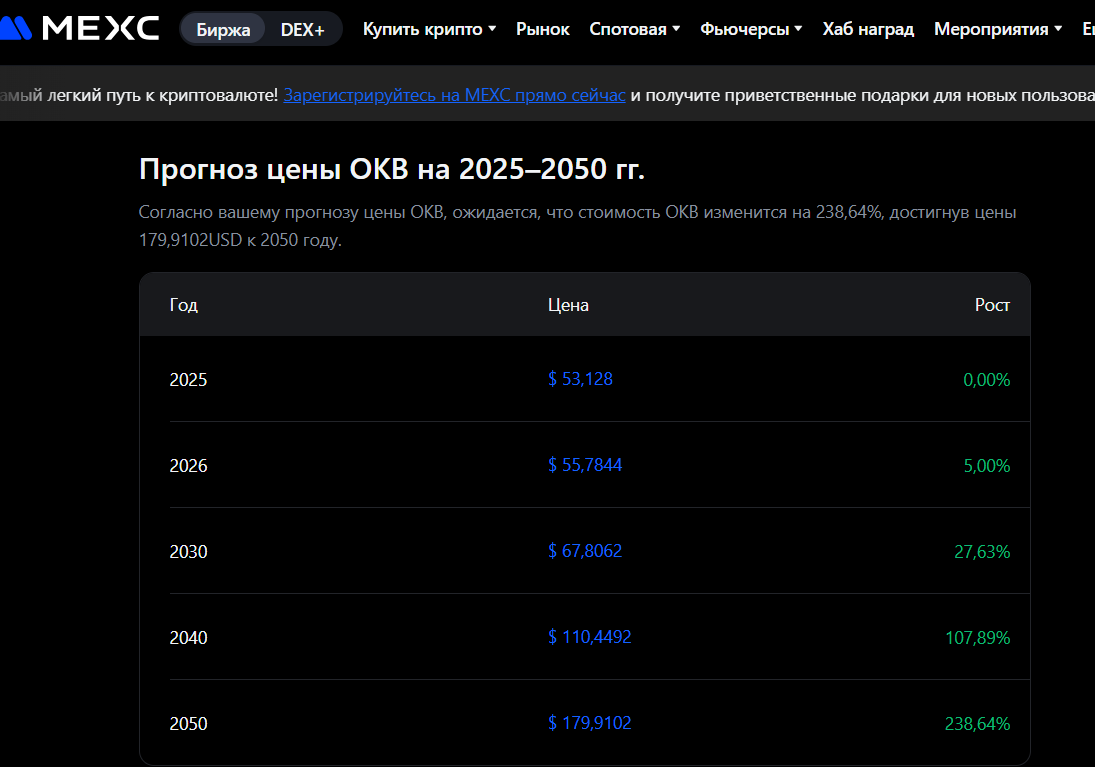The width and height of the screenshot is (1095, 767).
Task: Switch to the DEX+ tab
Action: point(302,29)
